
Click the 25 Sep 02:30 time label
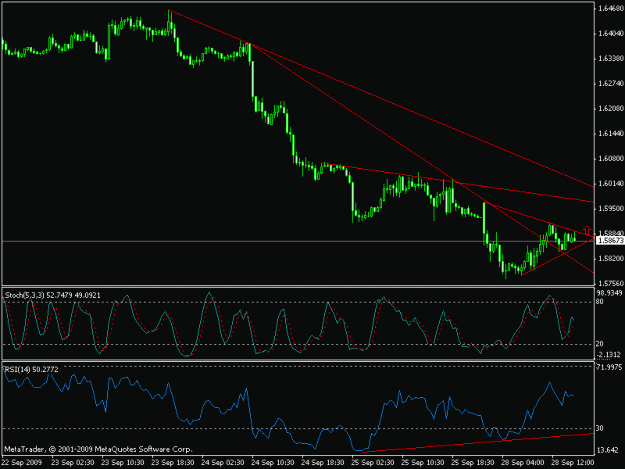[x=373, y=463]
